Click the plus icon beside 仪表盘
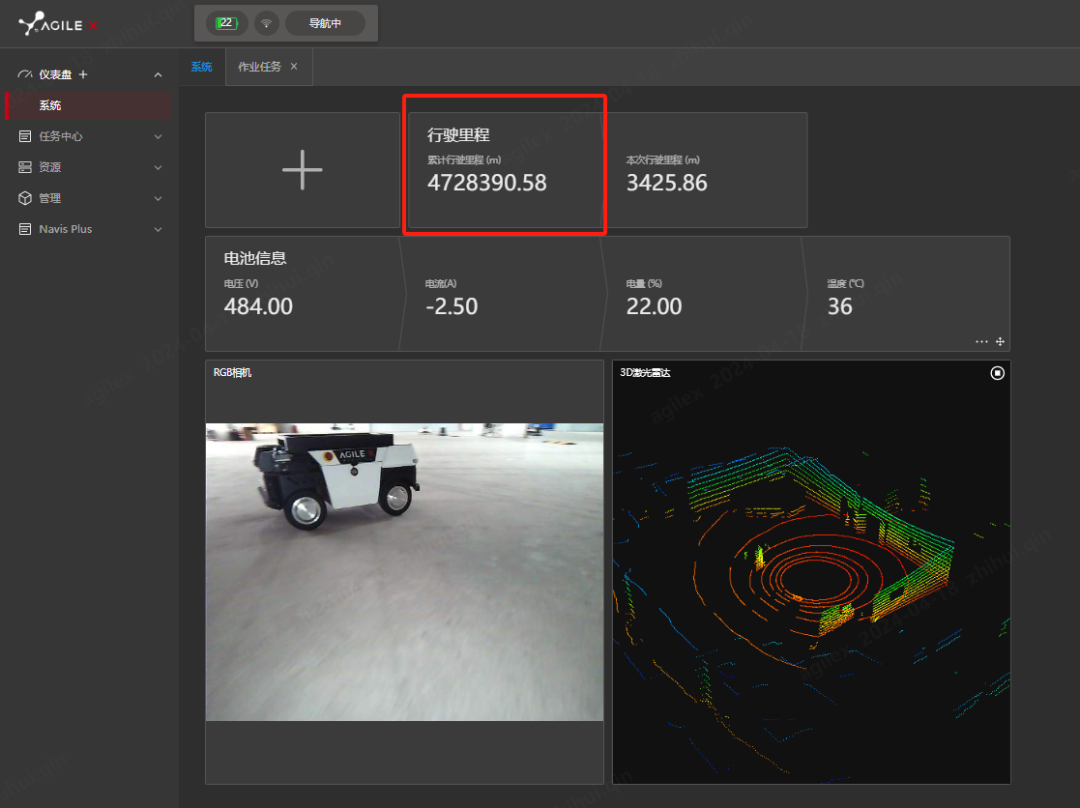The image size is (1080, 808). pos(83,75)
